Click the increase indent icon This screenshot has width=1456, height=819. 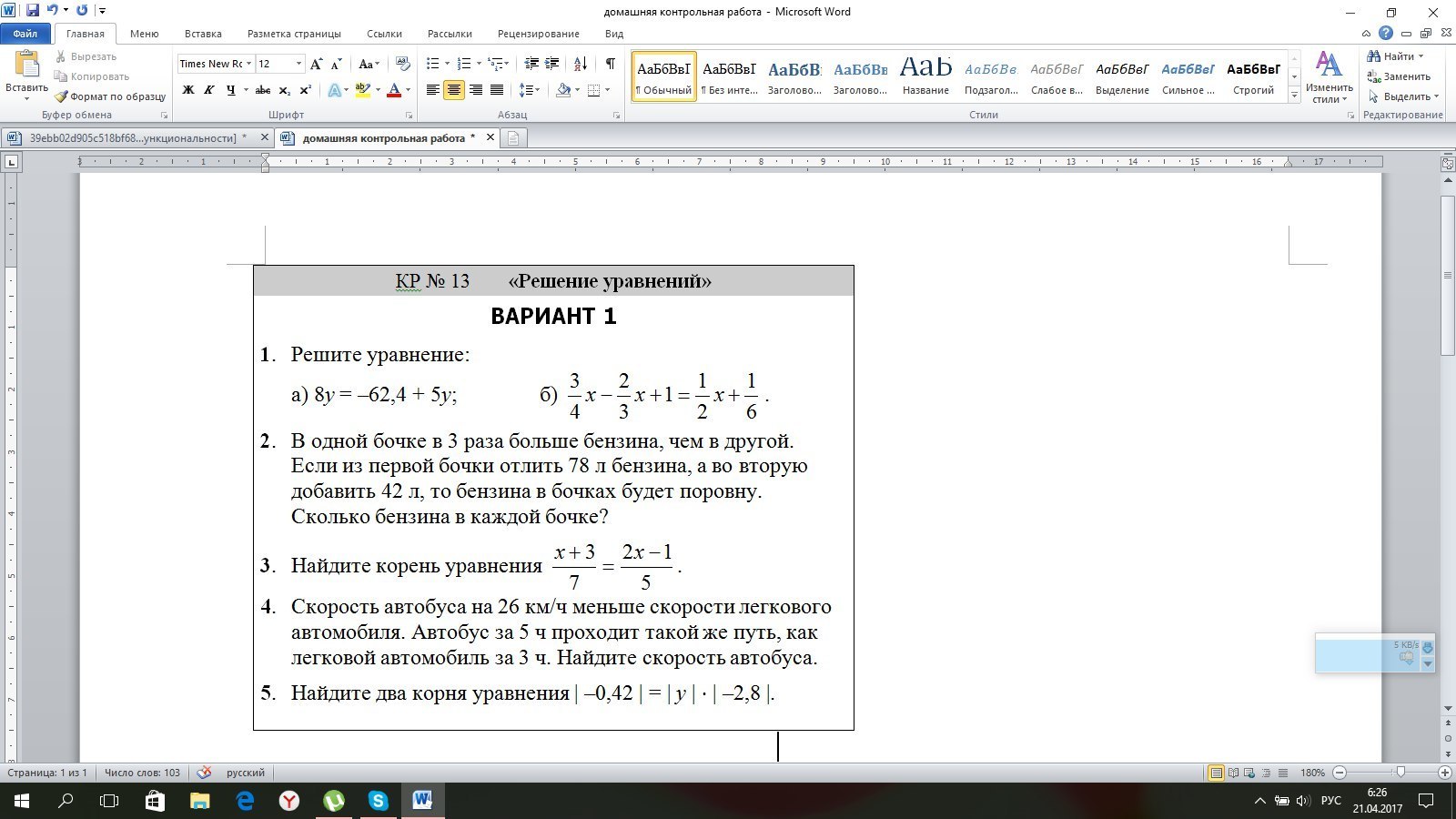(551, 64)
